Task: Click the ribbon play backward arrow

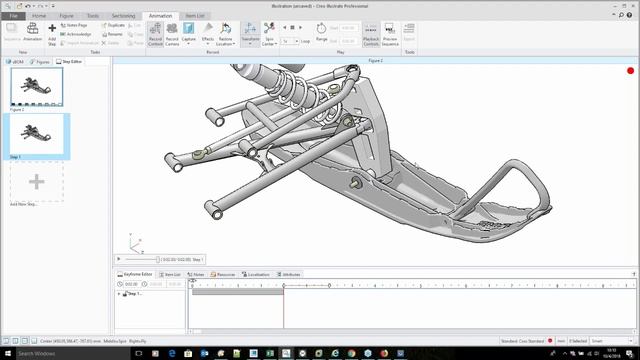Action: [x=284, y=27]
